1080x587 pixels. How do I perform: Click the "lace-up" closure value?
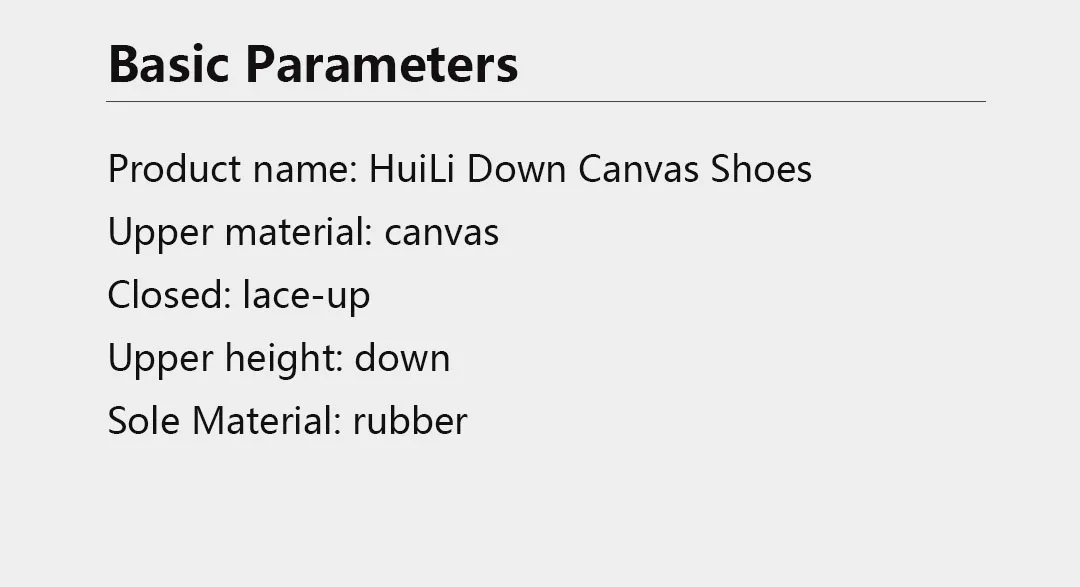coord(307,296)
